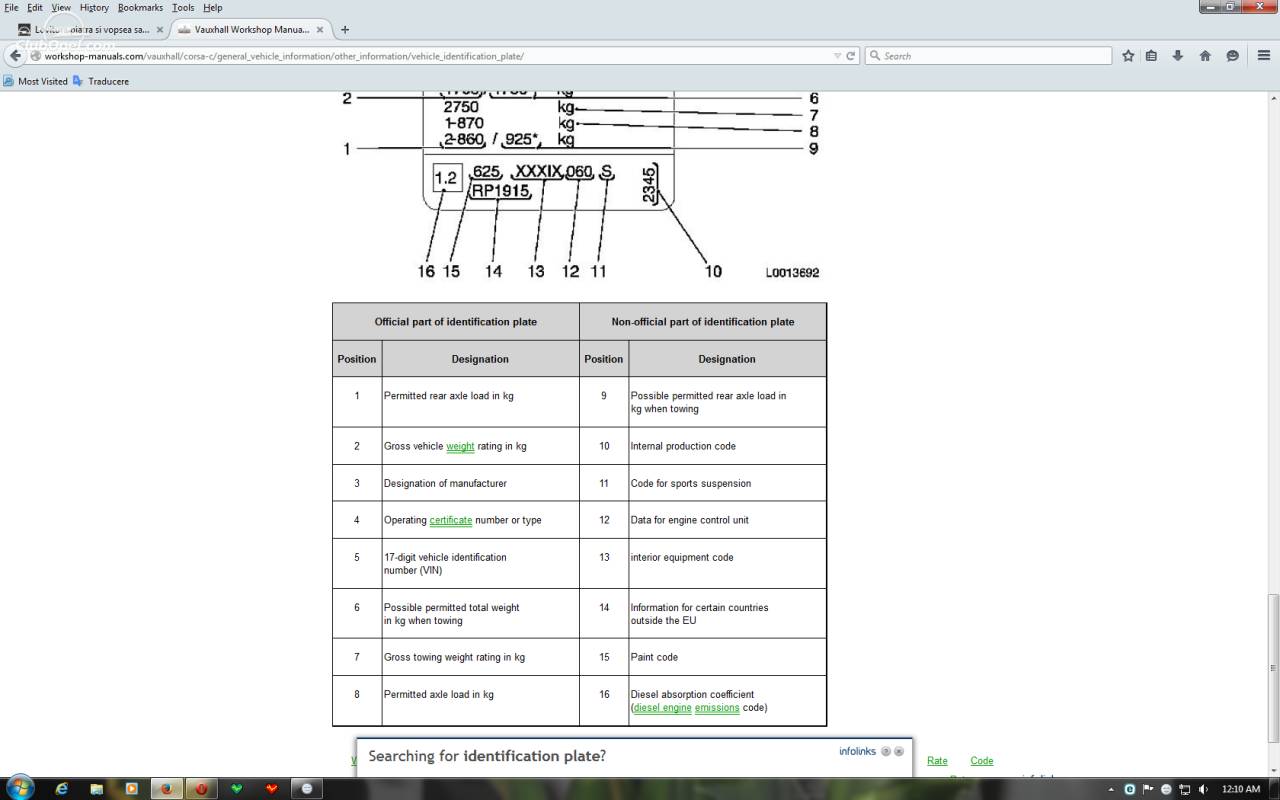This screenshot has width=1280, height=800.
Task: Launch Internet Explorer from taskbar
Action: (62, 788)
